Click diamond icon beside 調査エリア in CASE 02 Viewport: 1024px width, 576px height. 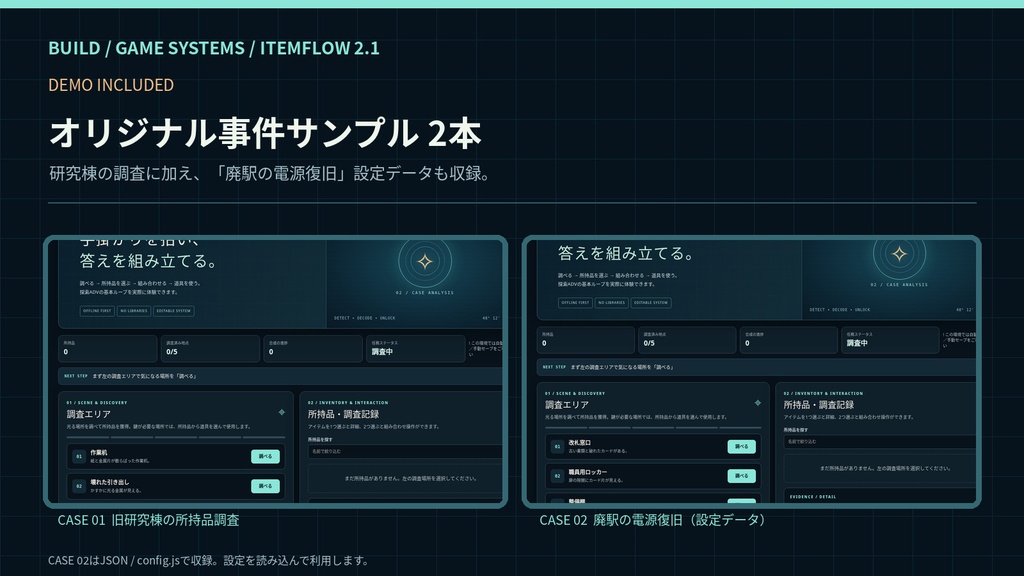(x=758, y=403)
